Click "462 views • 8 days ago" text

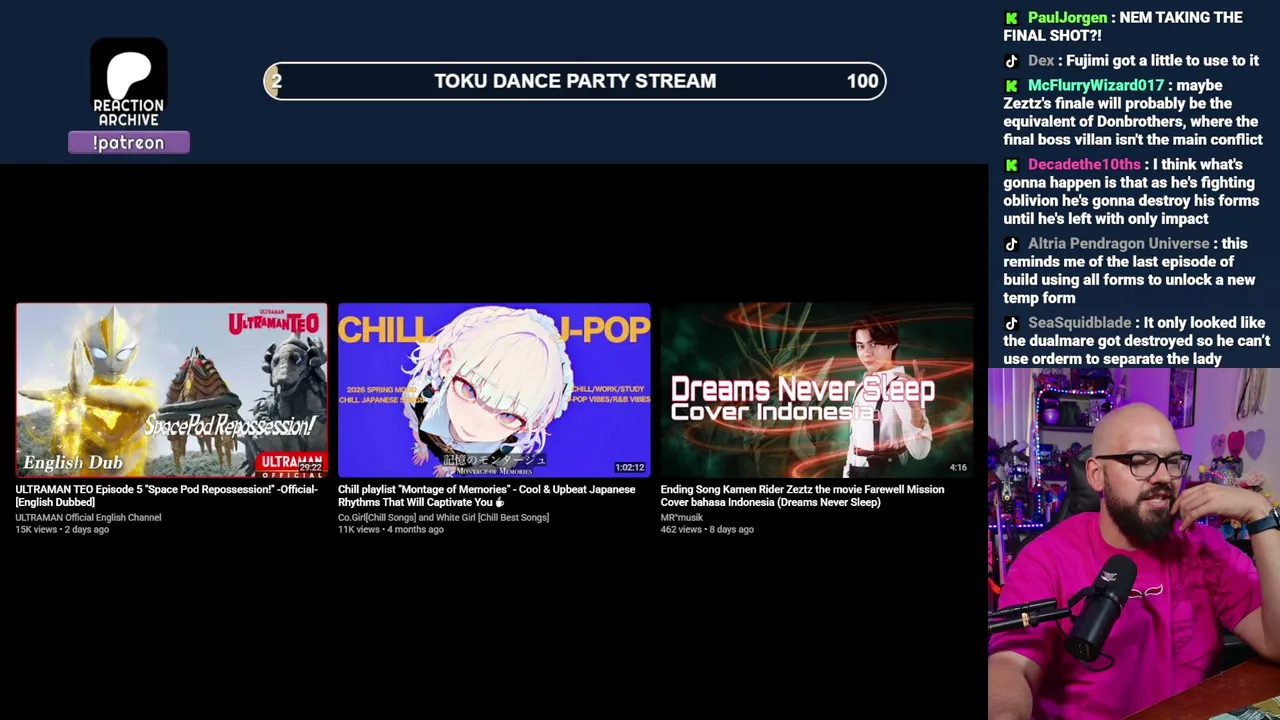707,530
